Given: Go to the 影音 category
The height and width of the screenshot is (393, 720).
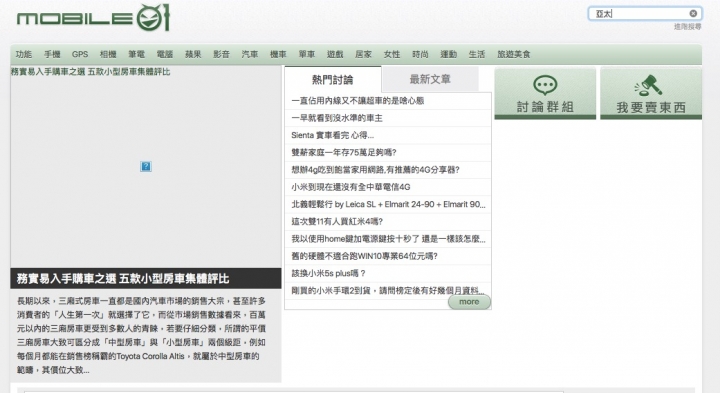Looking at the screenshot, I should coord(221,54).
